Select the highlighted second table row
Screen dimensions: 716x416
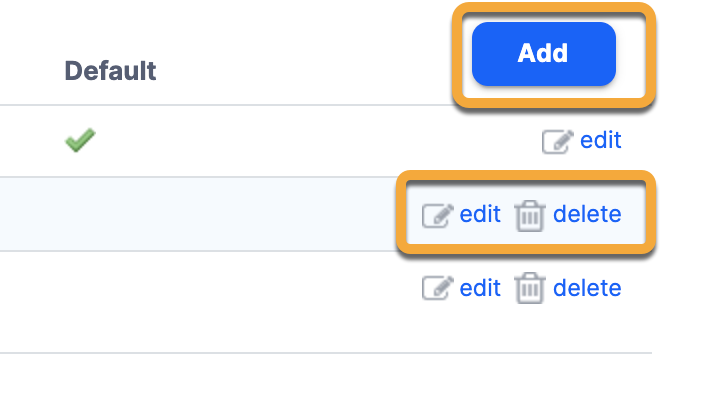point(250,215)
